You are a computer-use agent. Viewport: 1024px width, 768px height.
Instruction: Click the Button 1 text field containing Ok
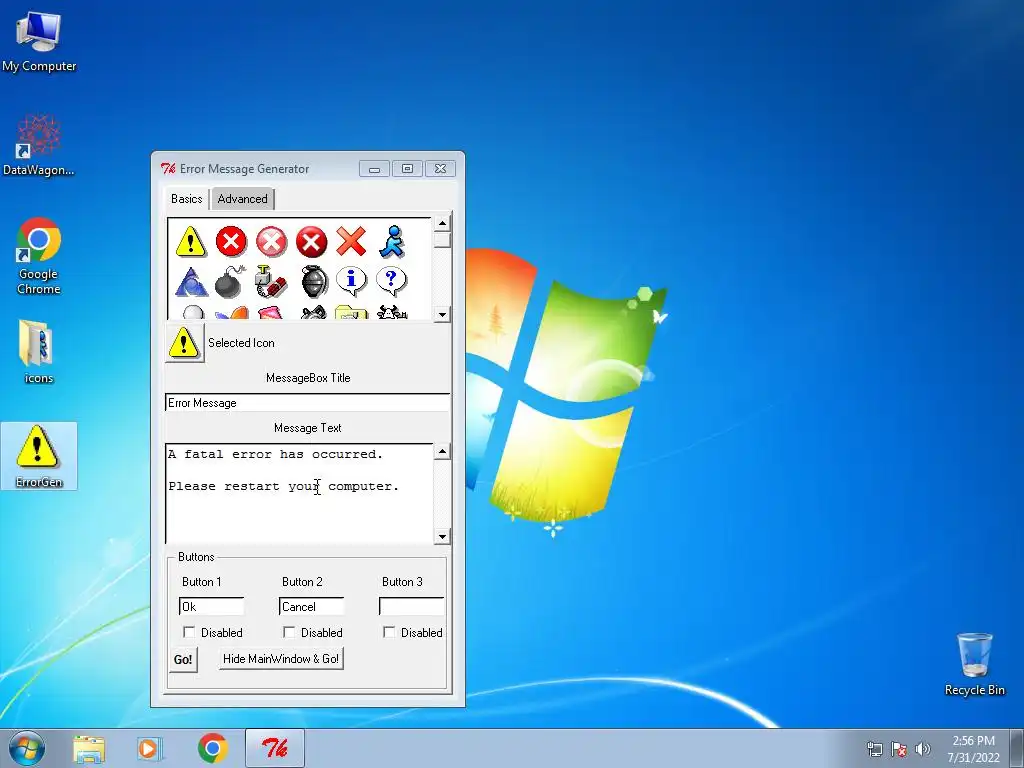click(x=212, y=607)
